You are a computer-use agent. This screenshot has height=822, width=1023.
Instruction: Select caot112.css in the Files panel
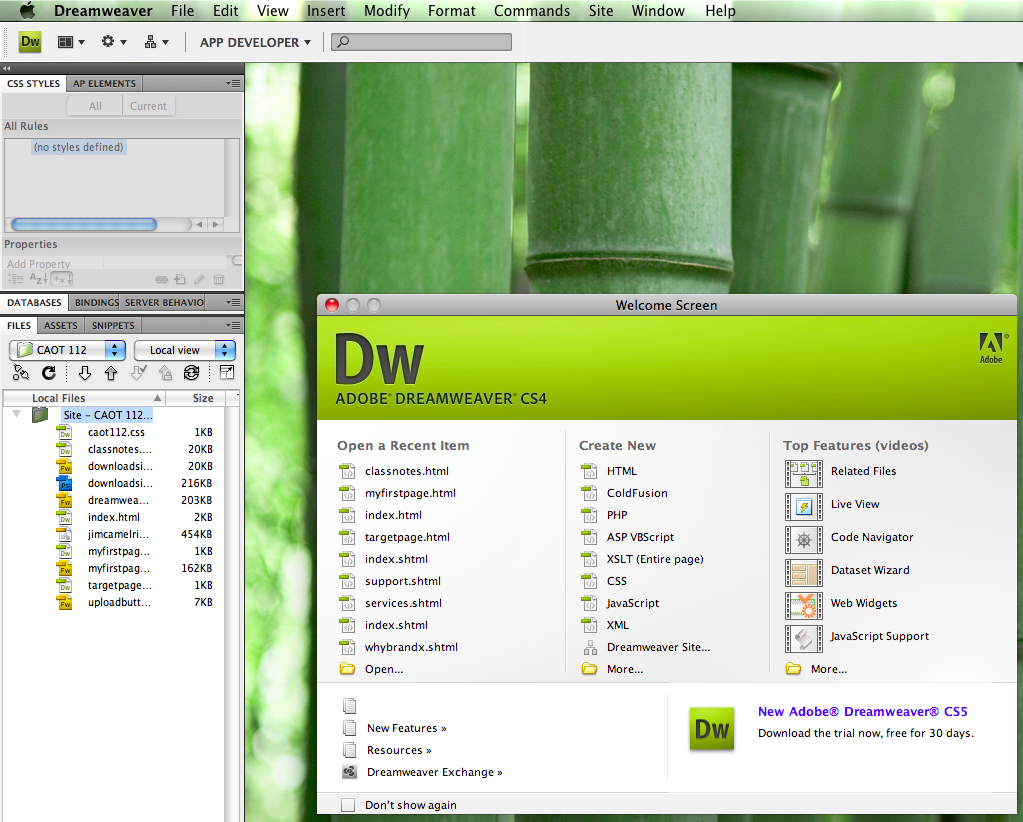click(116, 432)
